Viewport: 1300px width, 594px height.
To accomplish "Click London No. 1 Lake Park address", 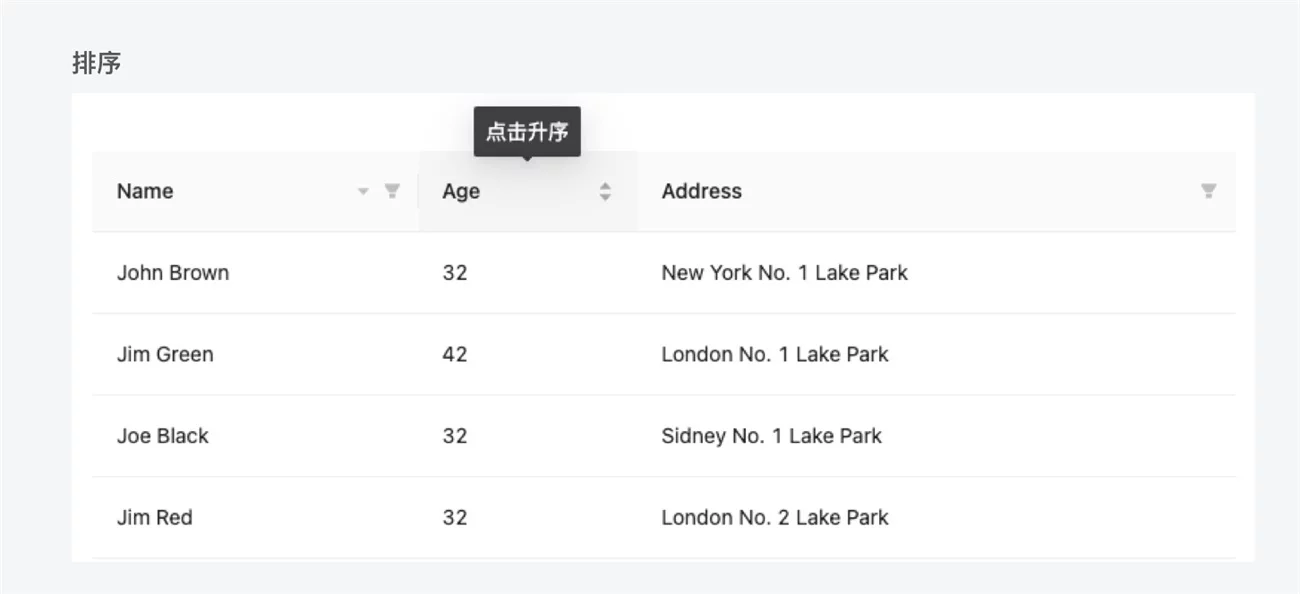I will (775, 354).
